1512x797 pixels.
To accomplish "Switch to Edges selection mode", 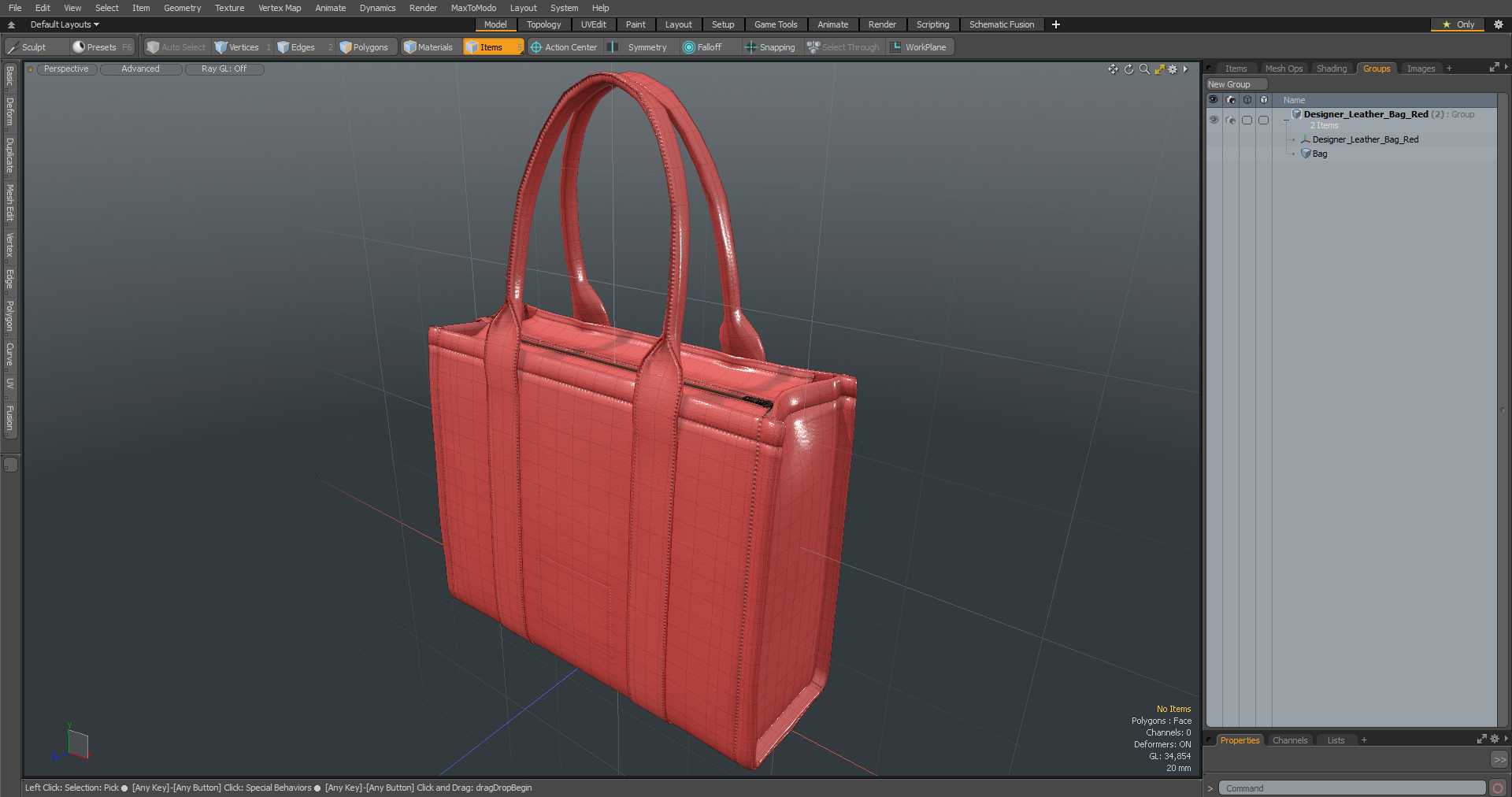I will (x=304, y=47).
